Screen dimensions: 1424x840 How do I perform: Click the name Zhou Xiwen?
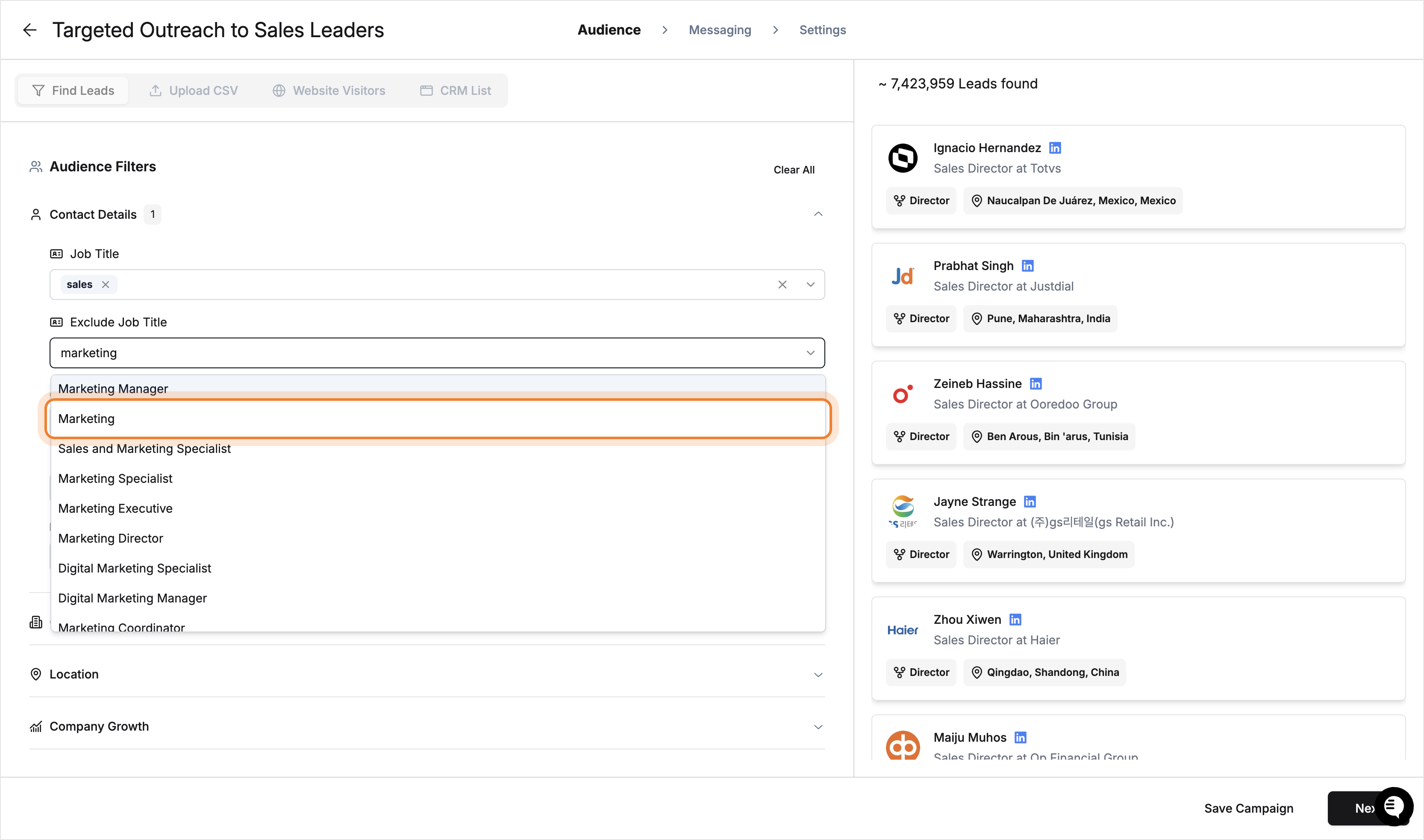[x=967, y=619]
